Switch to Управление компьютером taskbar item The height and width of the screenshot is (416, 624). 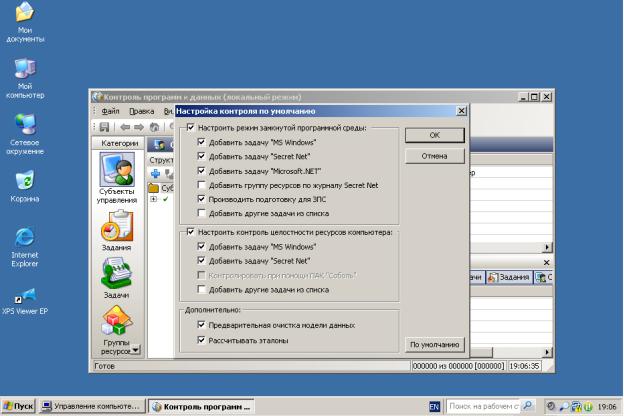click(92, 406)
